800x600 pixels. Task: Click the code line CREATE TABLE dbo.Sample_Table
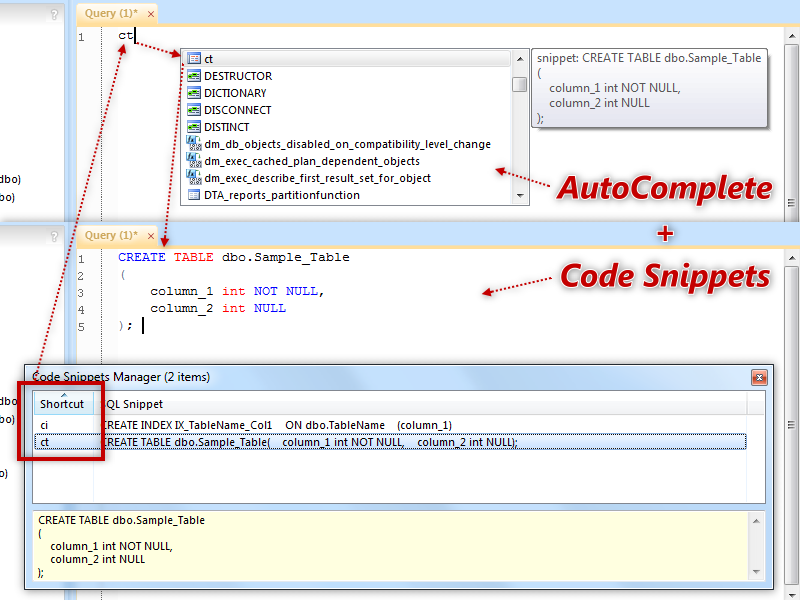click(x=234, y=257)
